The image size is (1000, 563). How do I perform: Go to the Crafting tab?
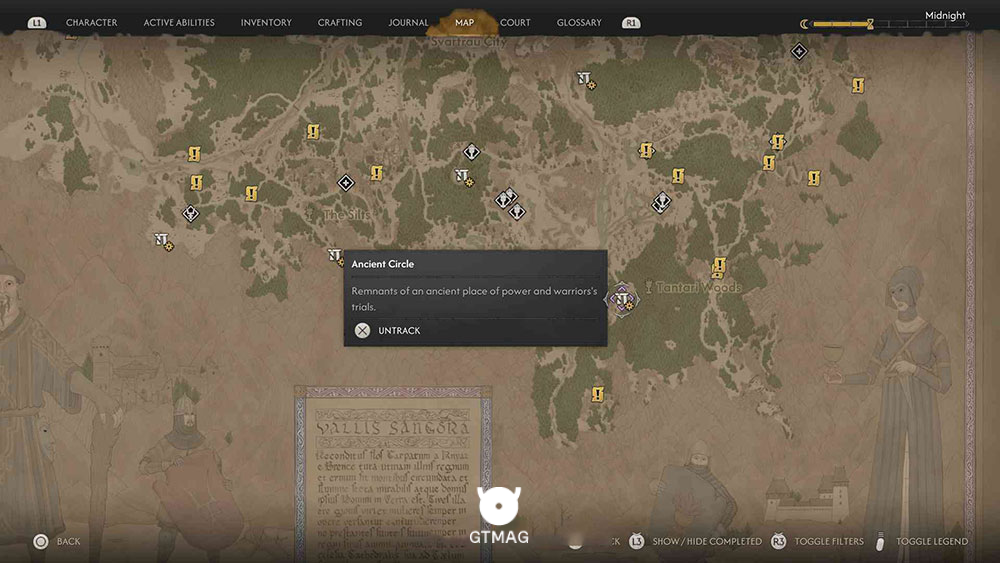(340, 22)
